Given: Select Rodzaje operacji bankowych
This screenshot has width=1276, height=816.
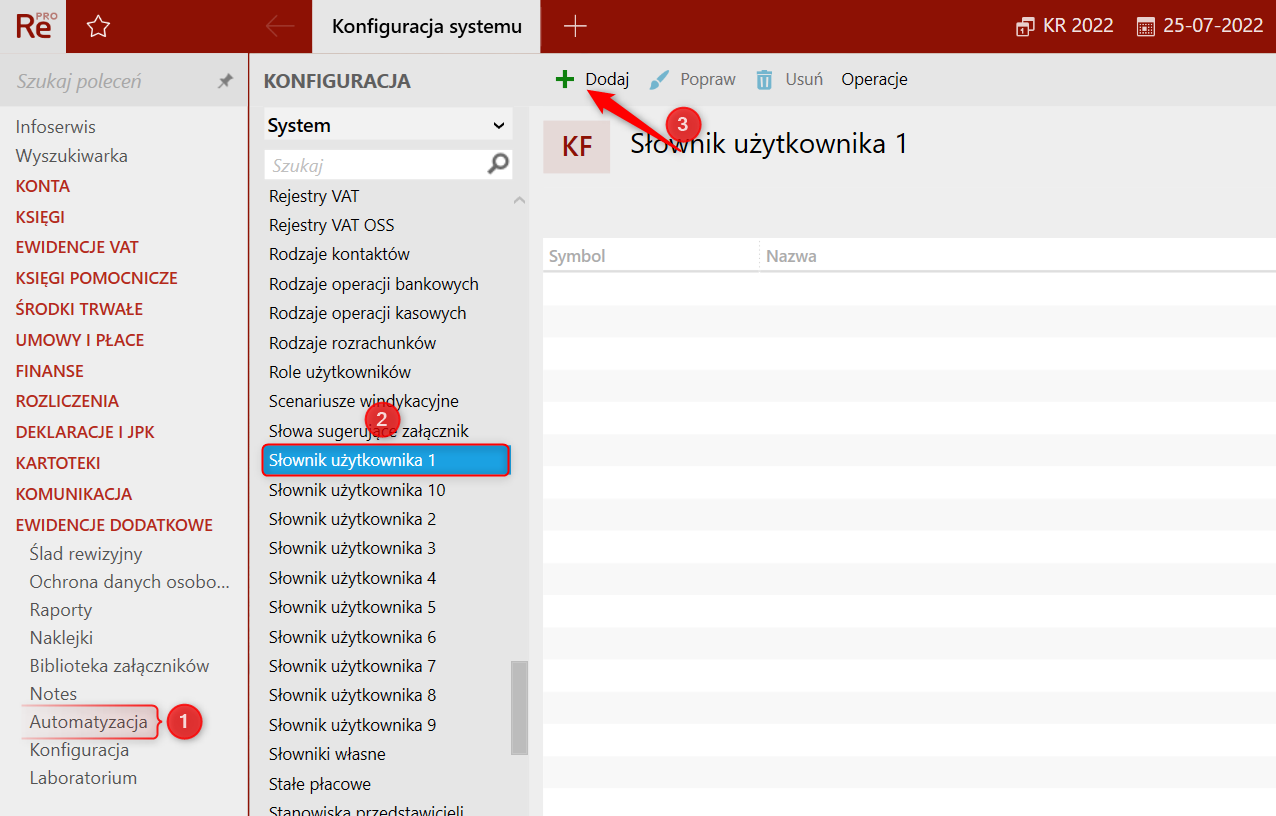Looking at the screenshot, I should 374,284.
